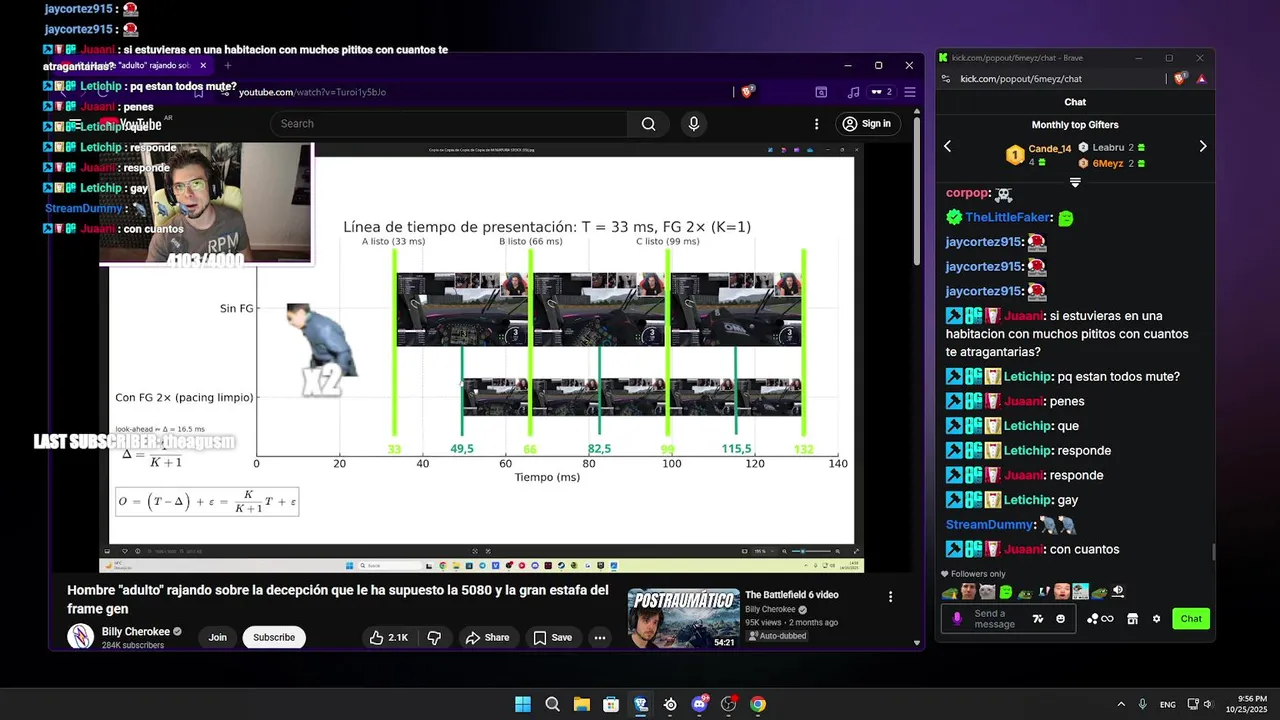Open Billy Cherokee channel avatar
Image resolution: width=1280 pixels, height=720 pixels.
coord(80,636)
